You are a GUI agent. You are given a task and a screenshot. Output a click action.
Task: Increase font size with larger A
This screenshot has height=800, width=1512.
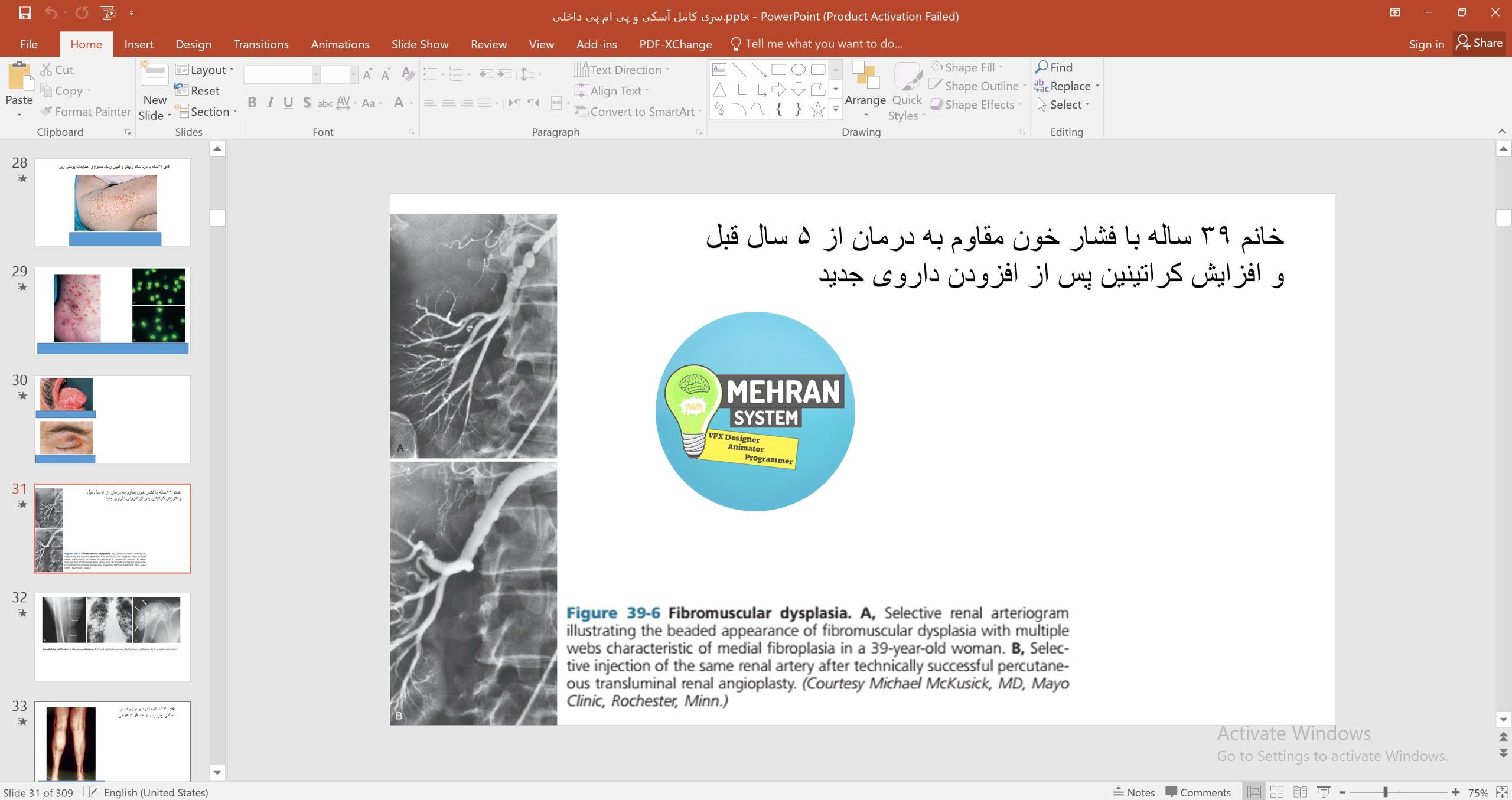(x=367, y=74)
